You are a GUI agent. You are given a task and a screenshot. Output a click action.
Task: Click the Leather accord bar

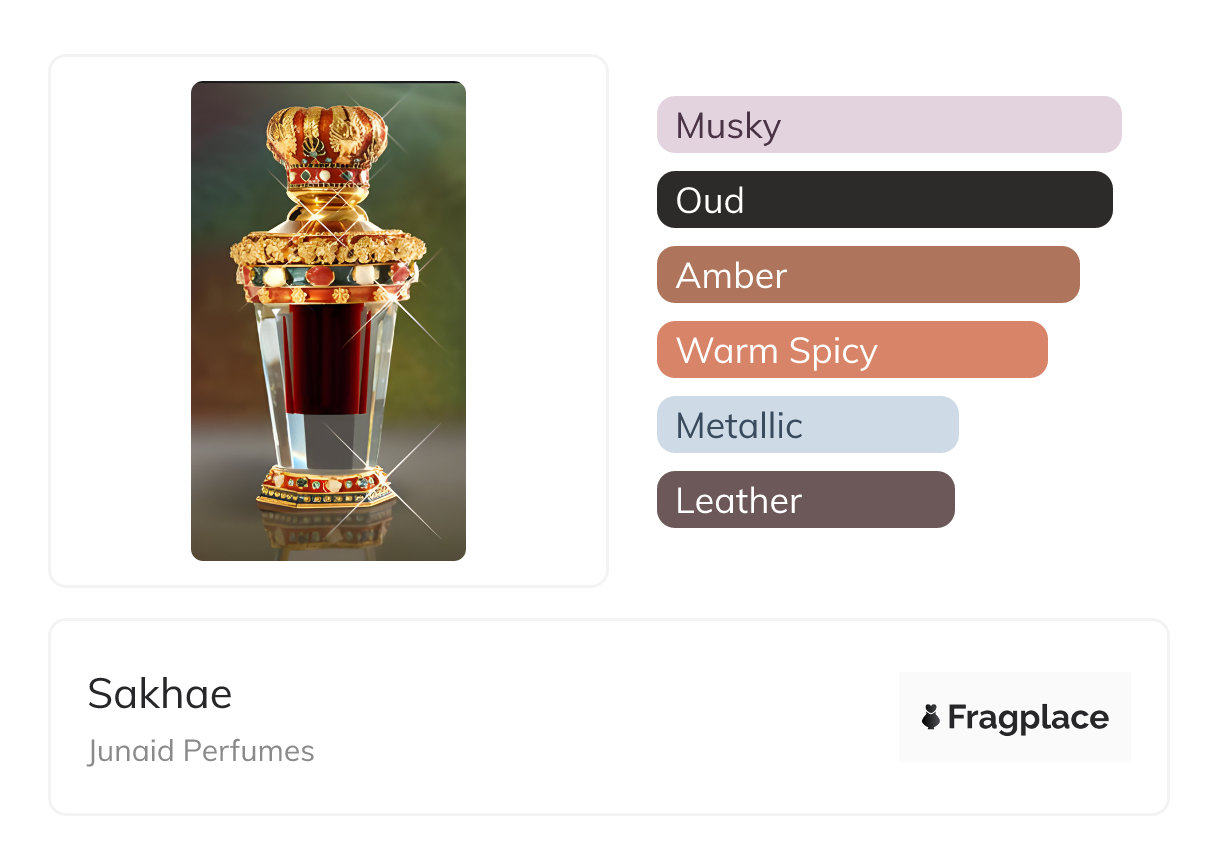805,500
